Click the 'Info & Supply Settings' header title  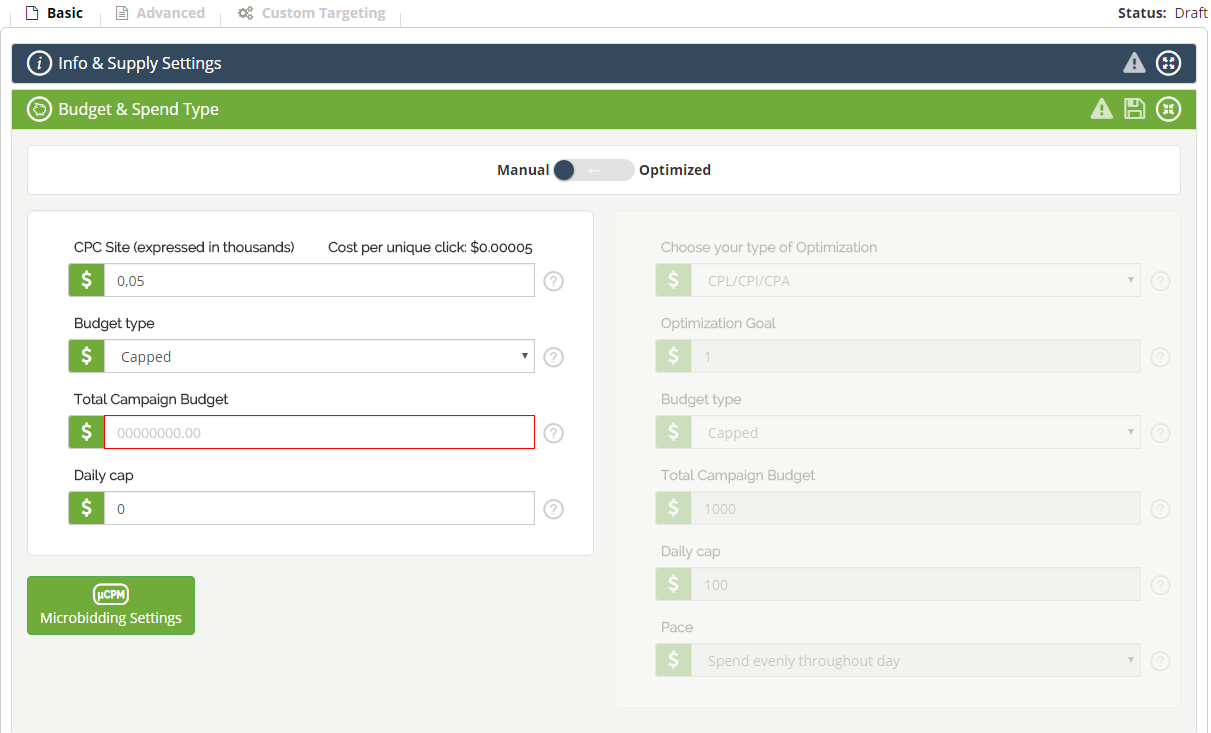click(140, 63)
